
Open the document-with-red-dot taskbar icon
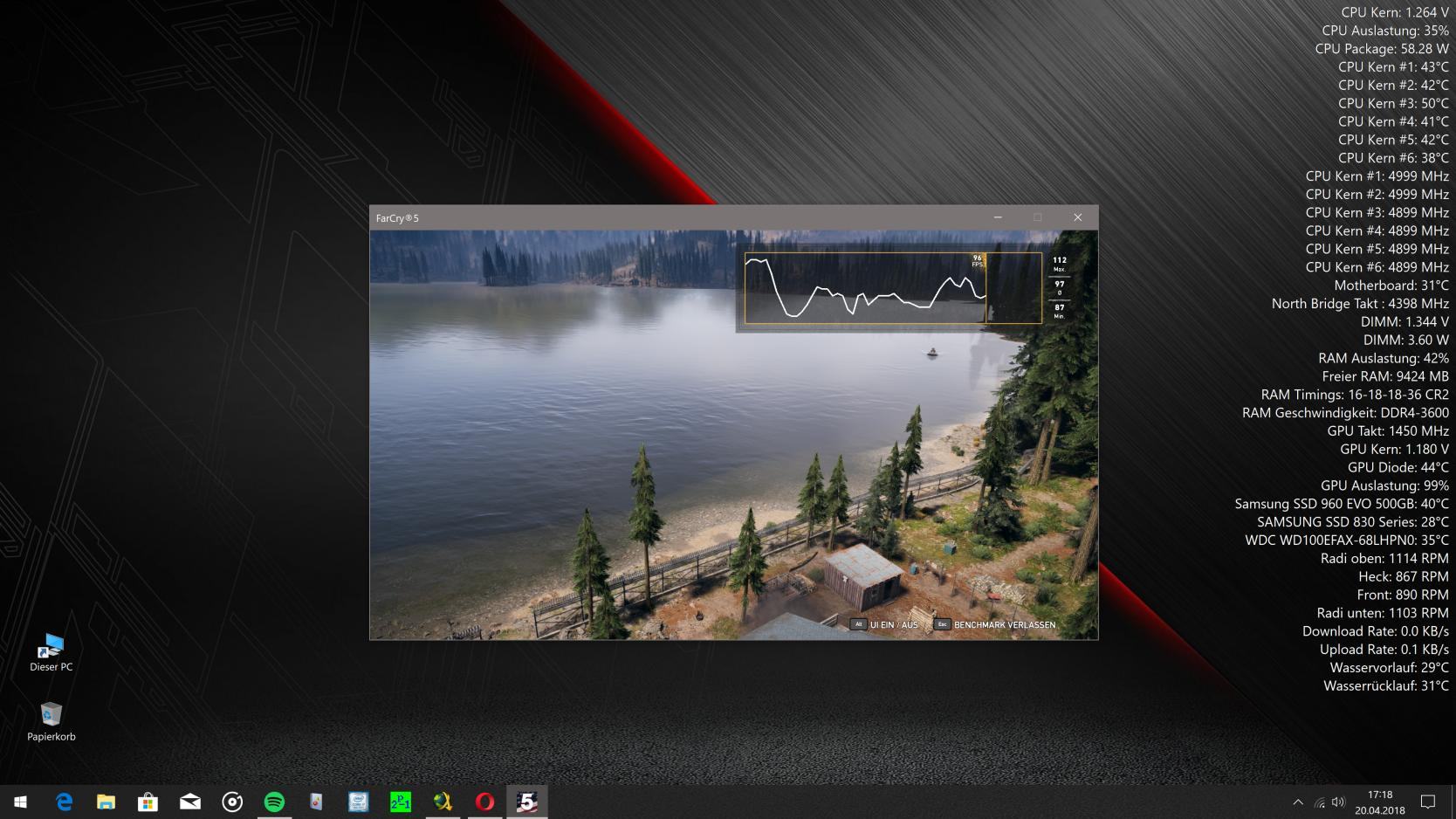[316, 802]
